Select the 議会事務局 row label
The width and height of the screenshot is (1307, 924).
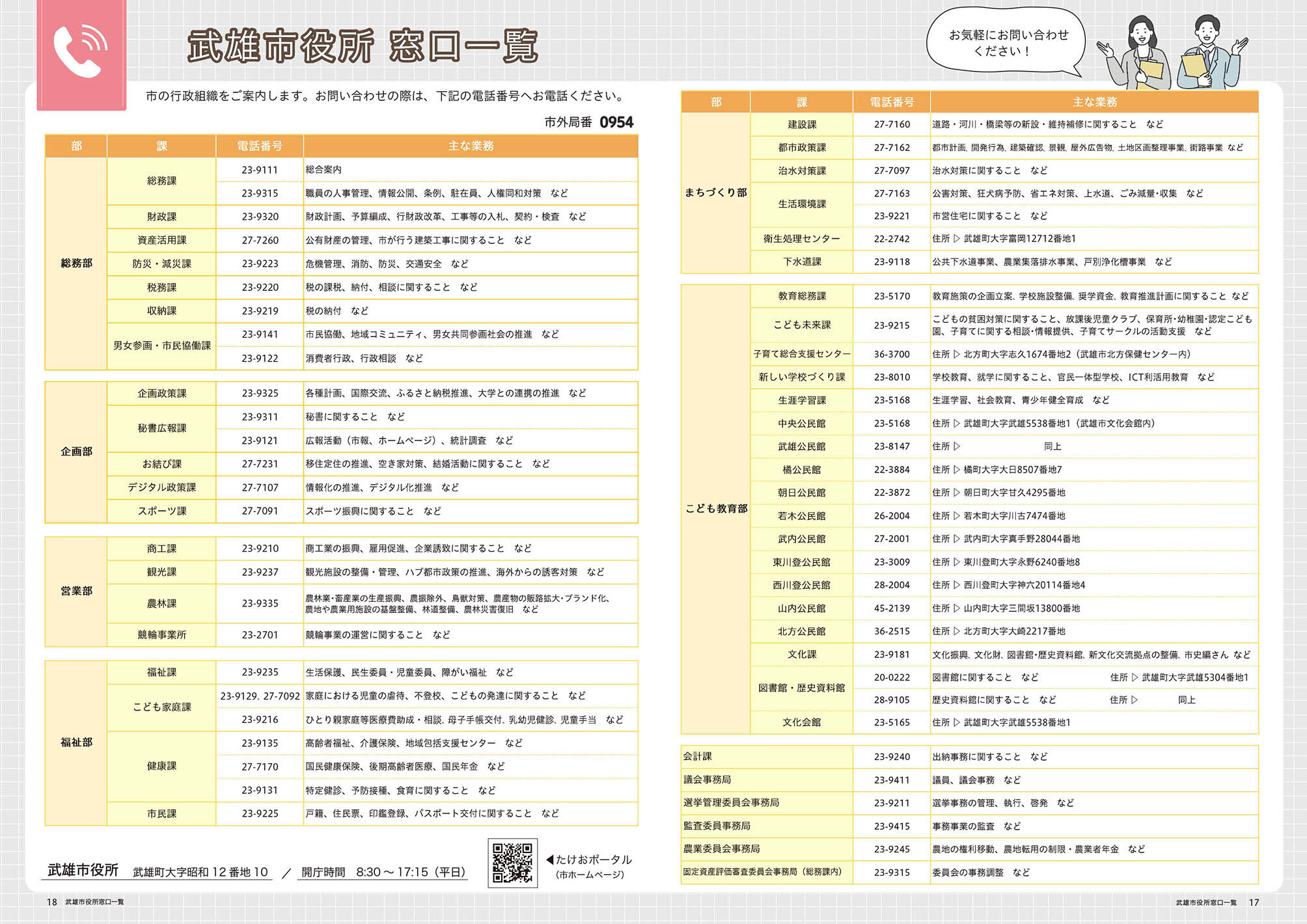767,780
